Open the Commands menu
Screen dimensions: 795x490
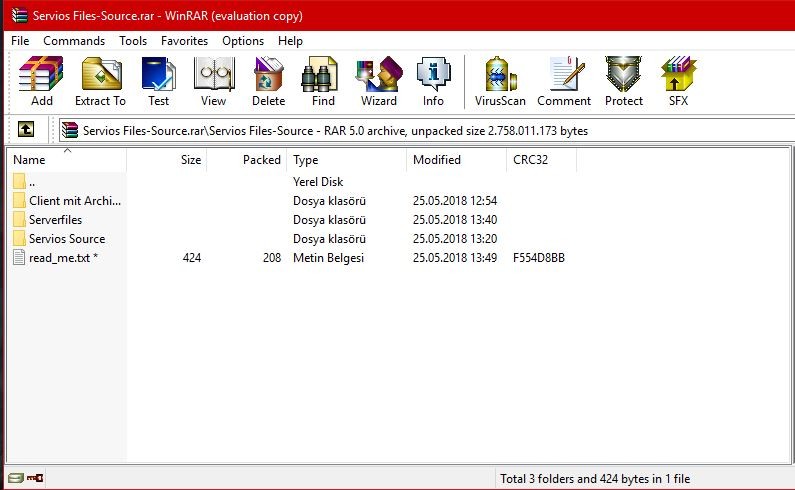click(x=74, y=41)
